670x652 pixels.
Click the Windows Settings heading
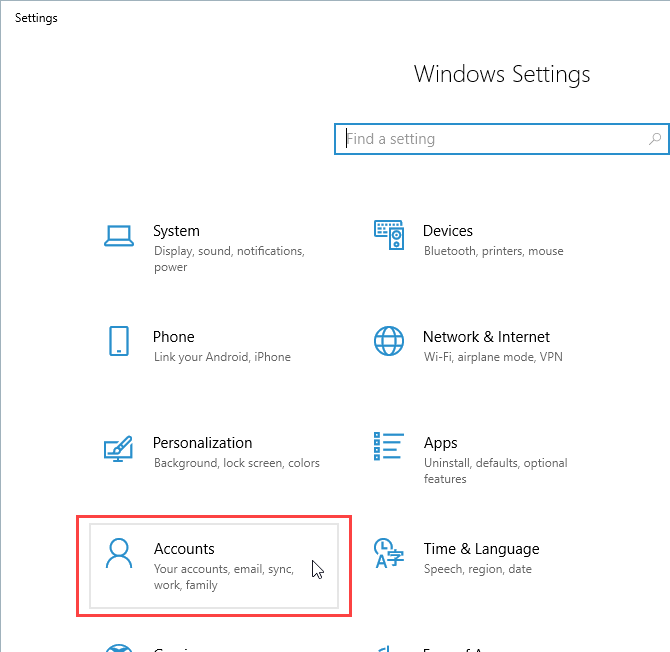(502, 74)
